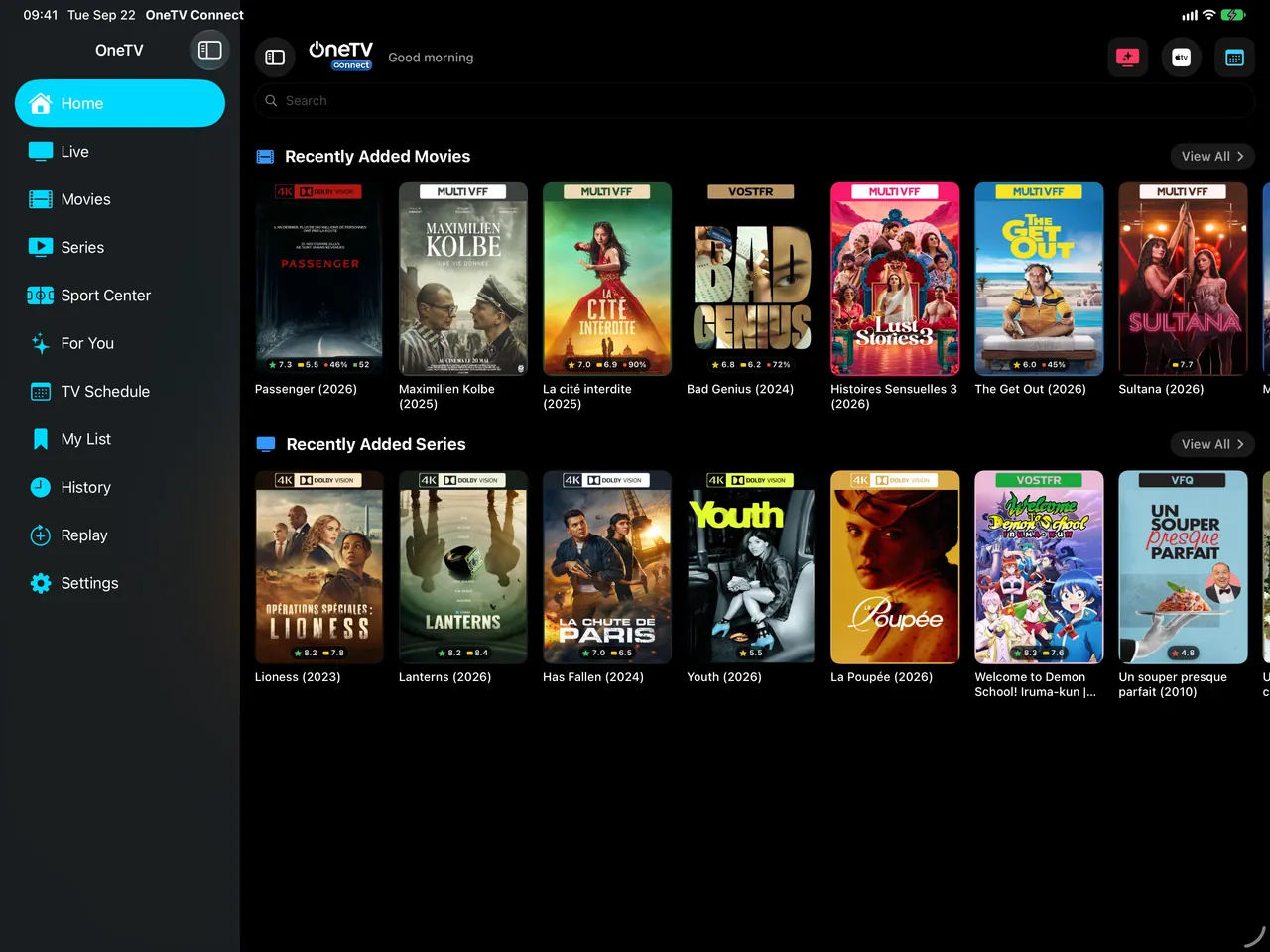Viewport: 1270px width, 952px height.
Task: Open Welcome to Demon School poster
Action: coord(1039,567)
